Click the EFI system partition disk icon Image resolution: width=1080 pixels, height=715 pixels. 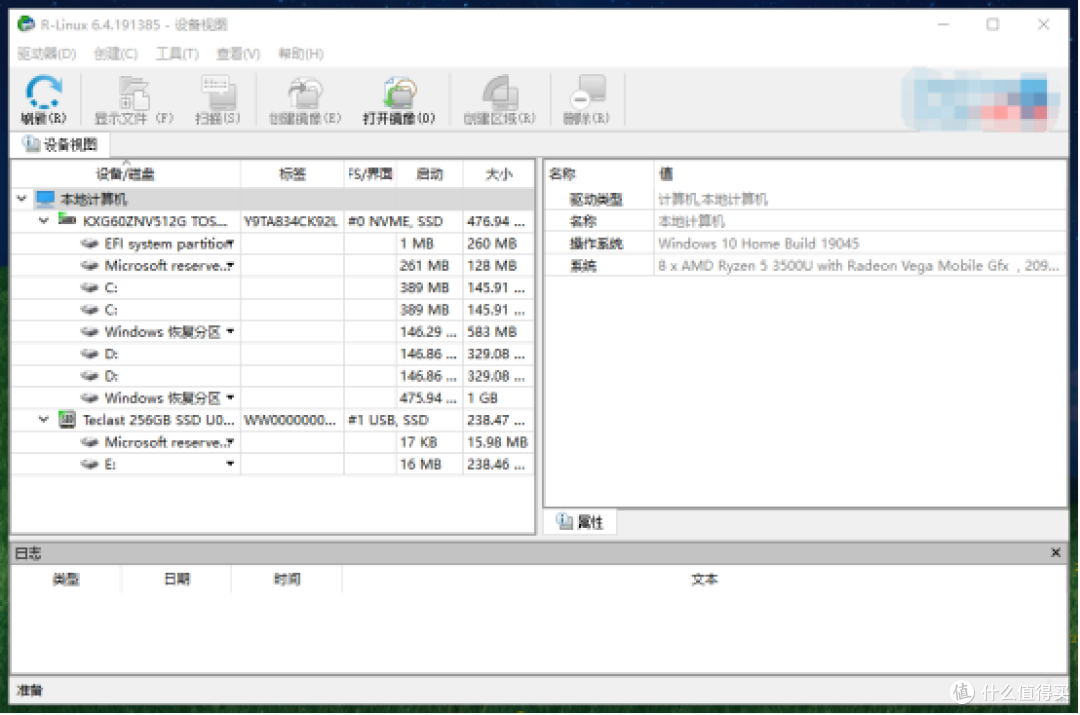pyautogui.click(x=90, y=243)
